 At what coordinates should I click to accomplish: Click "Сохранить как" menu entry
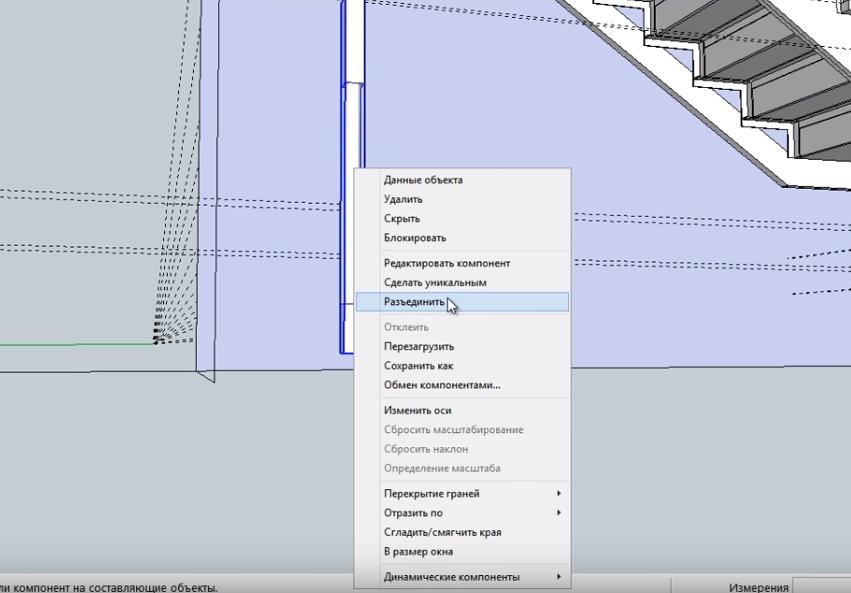click(x=418, y=366)
